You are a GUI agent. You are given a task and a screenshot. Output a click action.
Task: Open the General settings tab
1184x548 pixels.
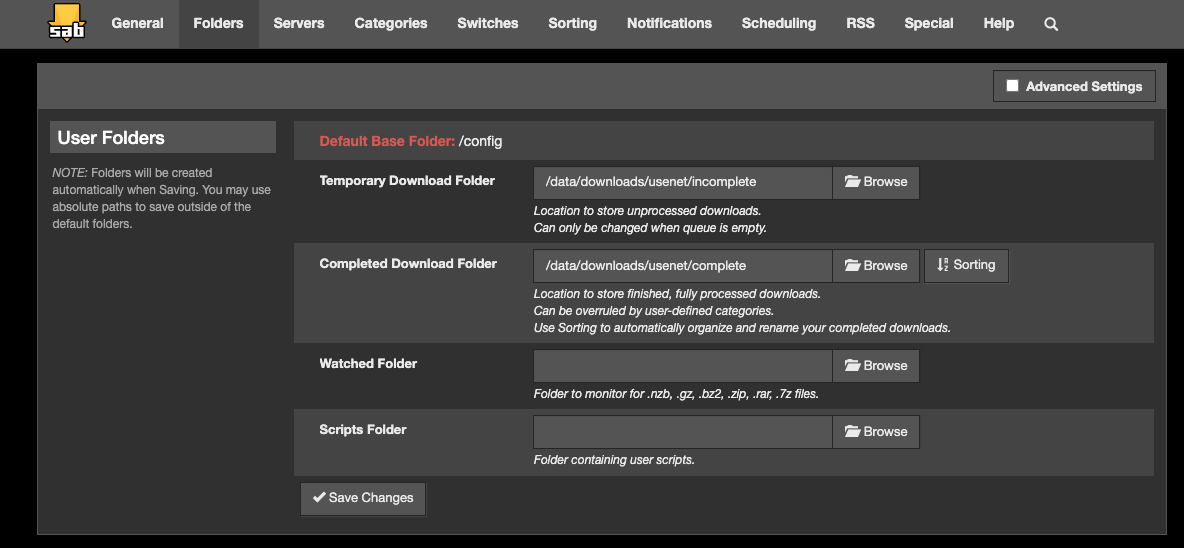(137, 23)
